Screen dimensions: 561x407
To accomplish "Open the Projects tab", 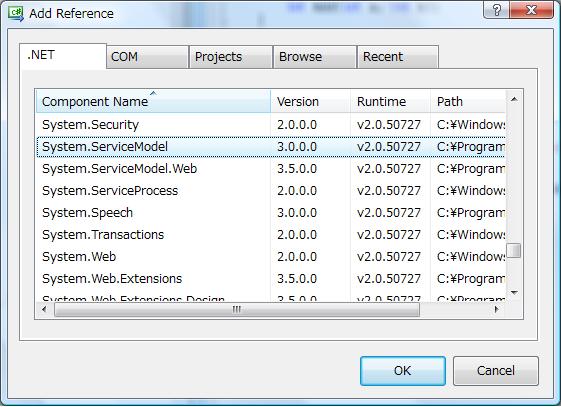I will (231, 57).
